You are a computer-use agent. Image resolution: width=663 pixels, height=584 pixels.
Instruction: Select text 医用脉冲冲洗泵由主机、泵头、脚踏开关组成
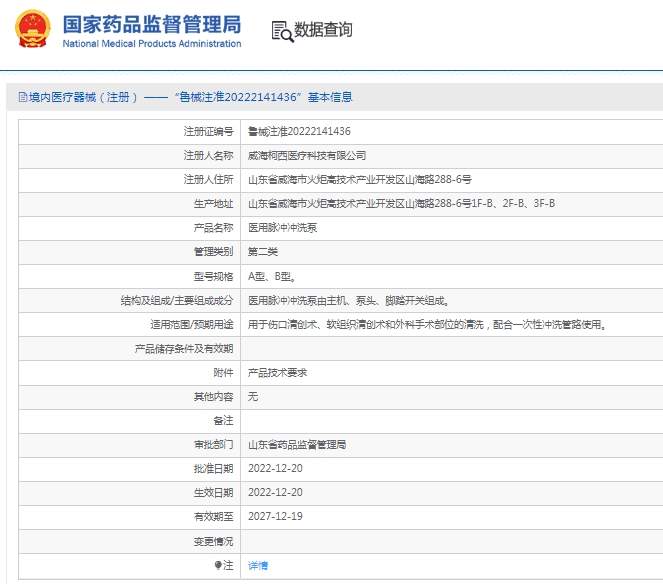348,301
